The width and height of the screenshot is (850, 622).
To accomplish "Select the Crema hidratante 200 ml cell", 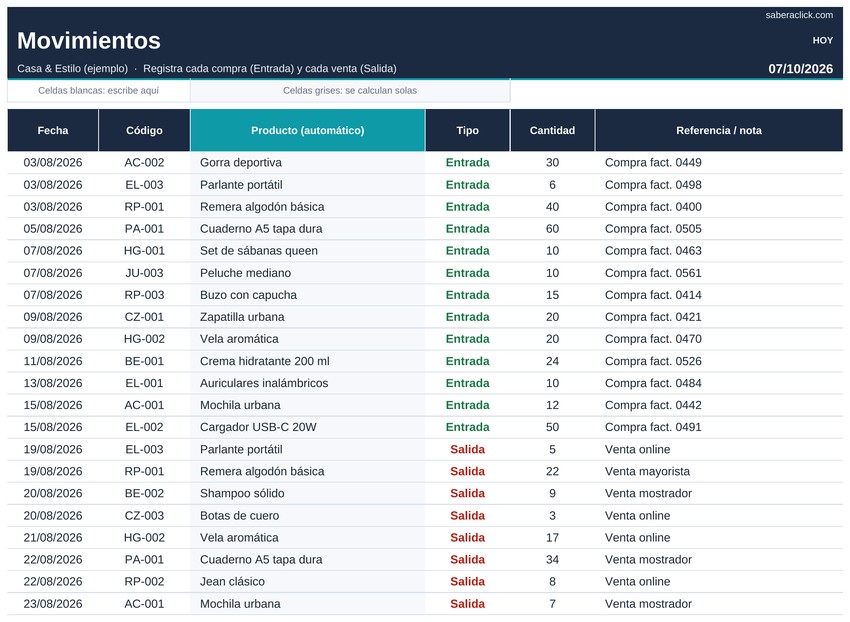I will (307, 361).
